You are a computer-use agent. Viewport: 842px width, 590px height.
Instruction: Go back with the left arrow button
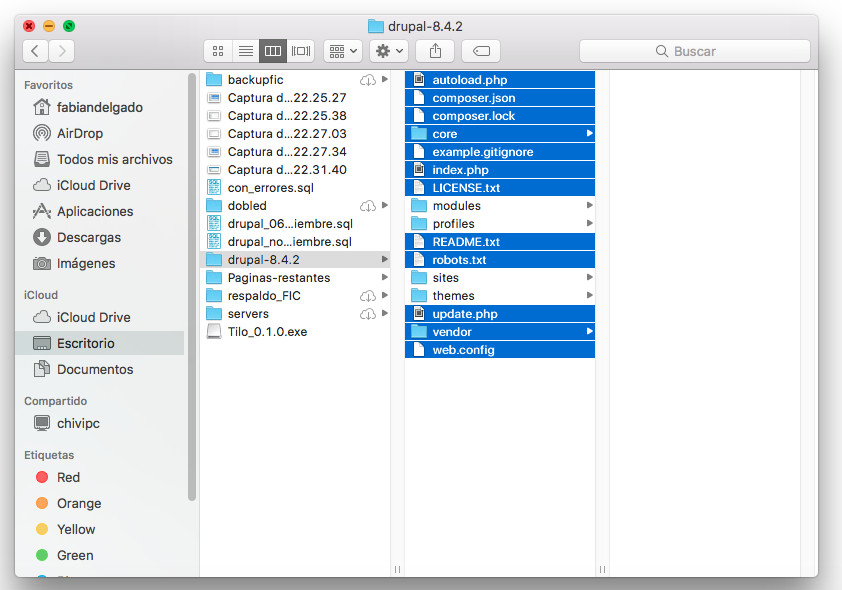(36, 51)
